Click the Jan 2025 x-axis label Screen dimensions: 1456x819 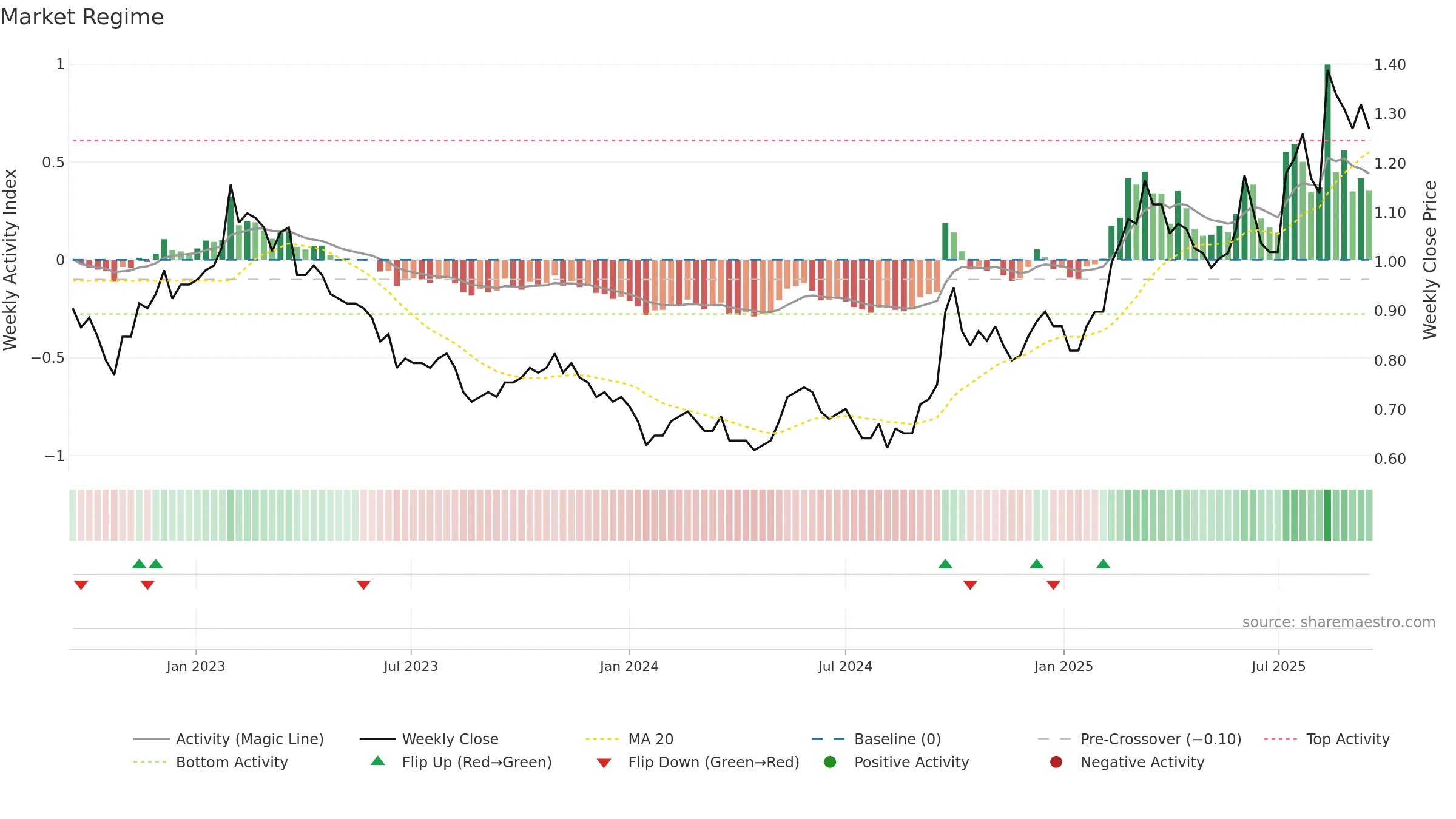pos(1063,667)
